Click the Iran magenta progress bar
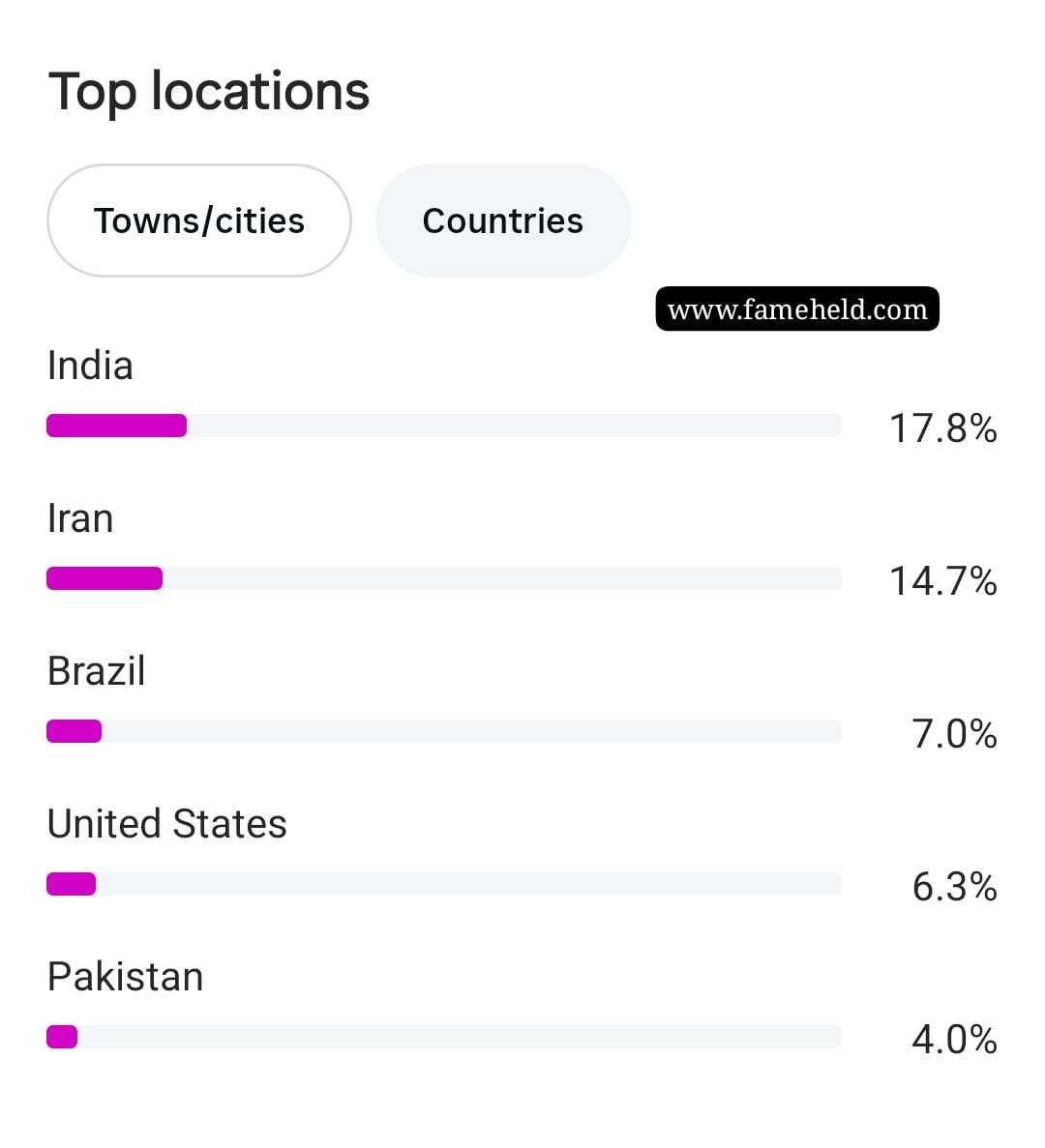Screen dimensions: 1045x1148 pos(104,578)
